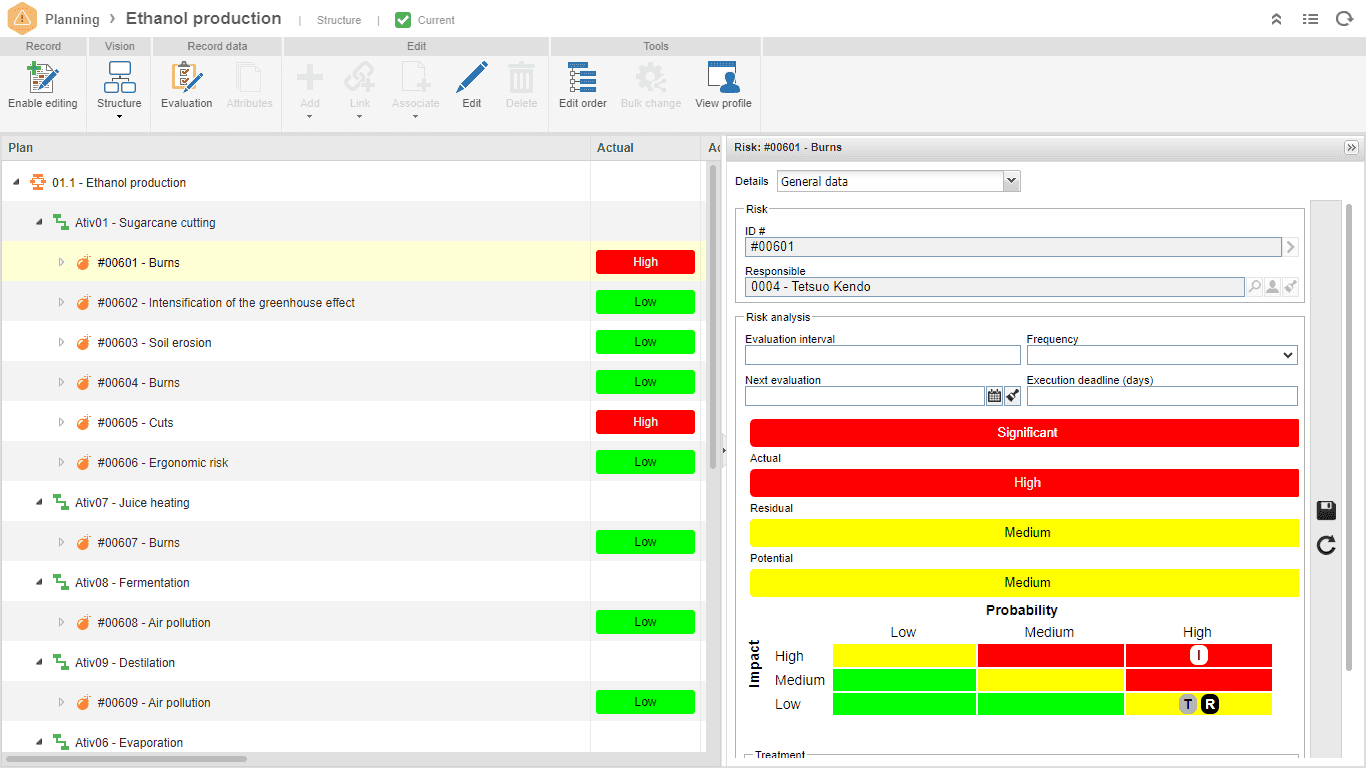The width and height of the screenshot is (1366, 768).
Task: Save risk data using floppy disk icon
Action: coord(1327,511)
